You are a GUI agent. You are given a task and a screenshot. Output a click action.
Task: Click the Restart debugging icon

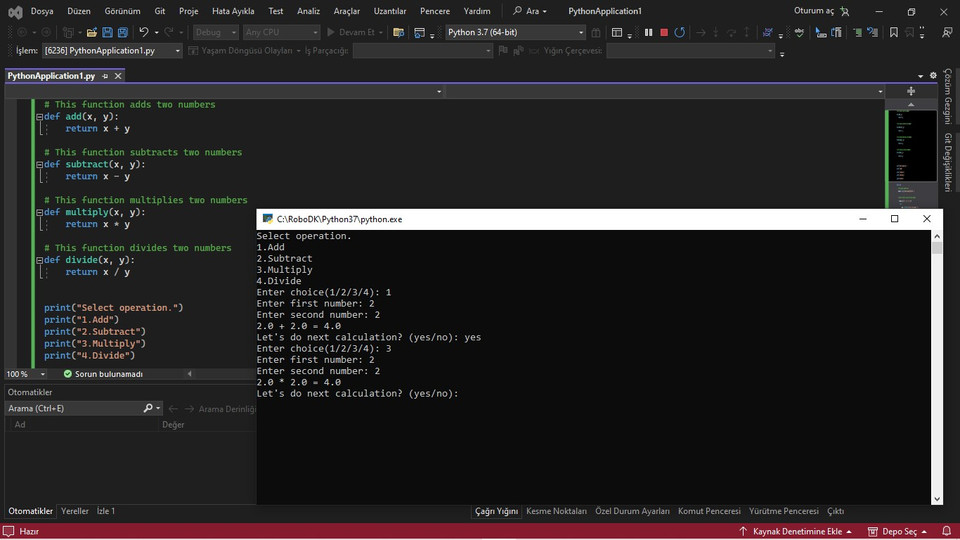(x=680, y=32)
